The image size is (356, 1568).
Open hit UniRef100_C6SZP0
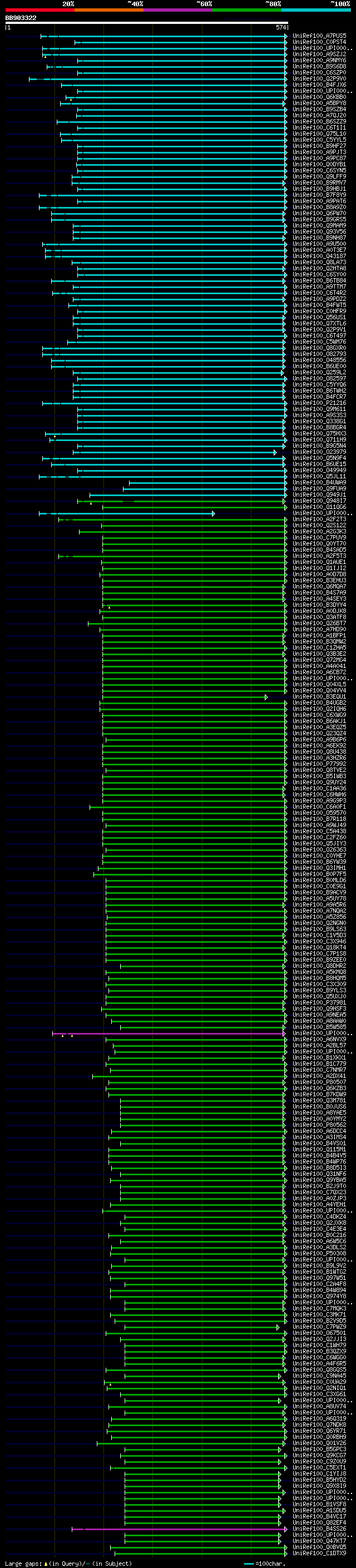pyautogui.click(x=319, y=72)
